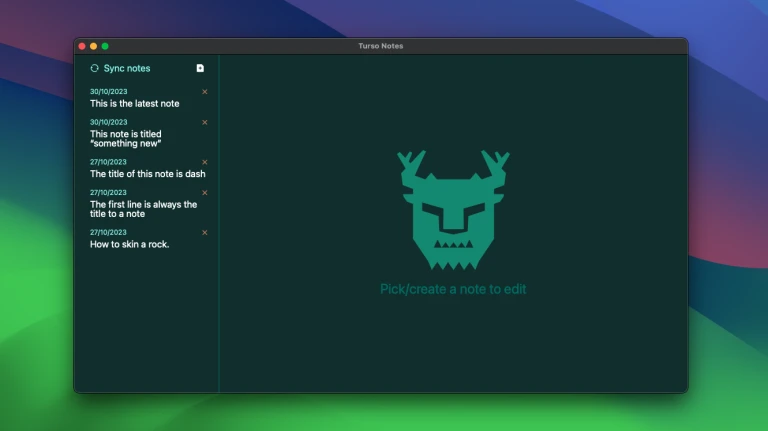
Task: Minimize the Turso Notes window with the yellow button
Action: [x=94, y=46]
